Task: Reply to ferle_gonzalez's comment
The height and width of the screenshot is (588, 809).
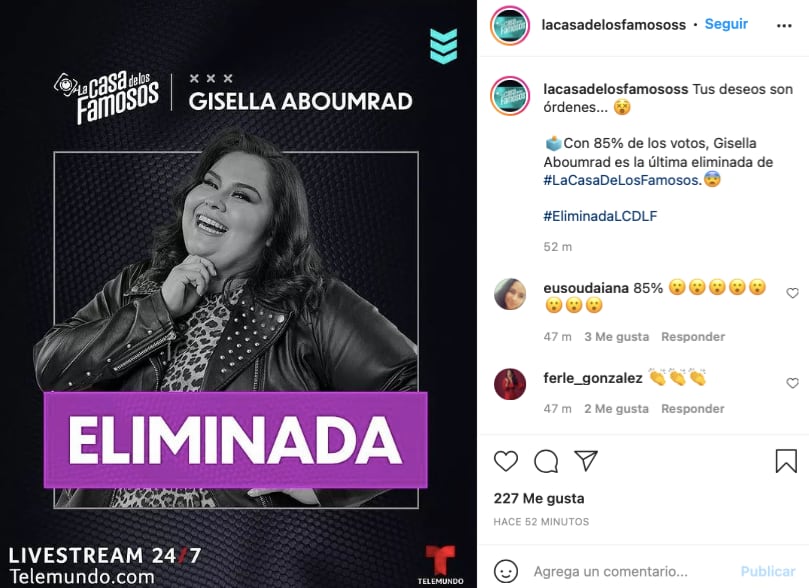Action: click(x=693, y=409)
